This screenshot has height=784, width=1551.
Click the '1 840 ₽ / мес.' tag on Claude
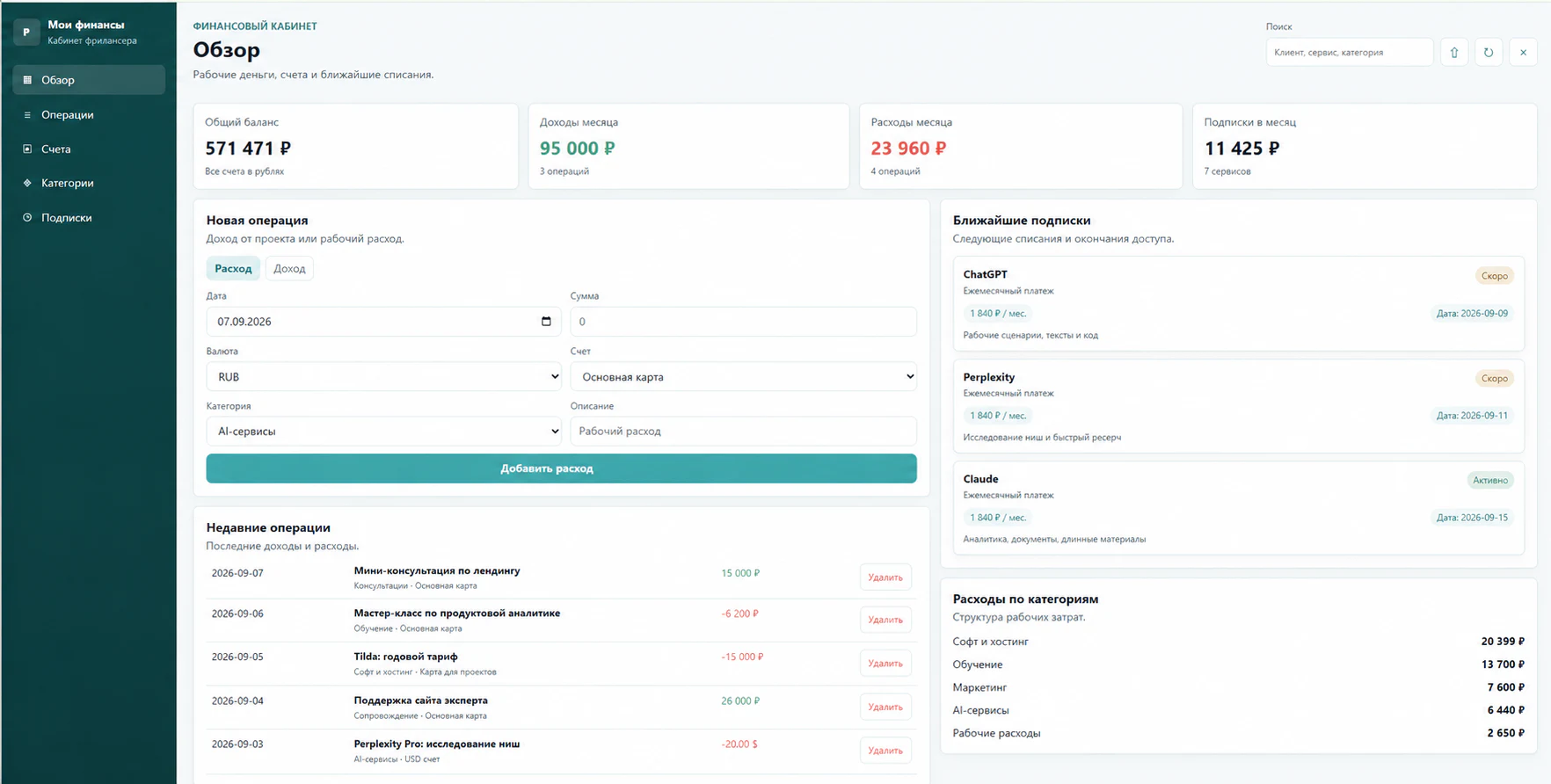click(x=998, y=518)
